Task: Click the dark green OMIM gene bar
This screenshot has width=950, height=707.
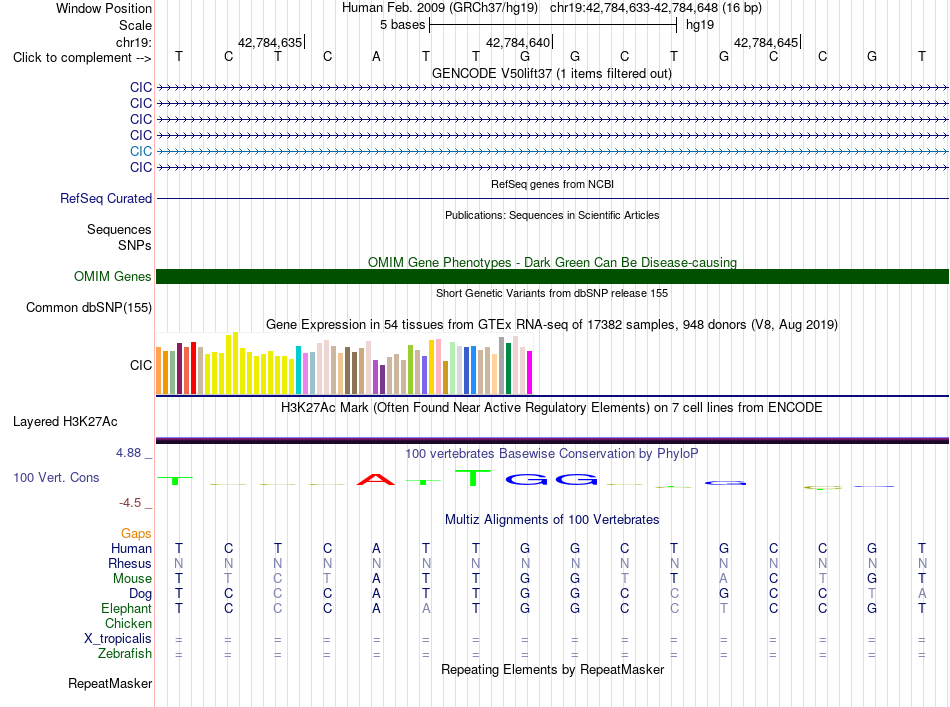Action: pos(552,276)
